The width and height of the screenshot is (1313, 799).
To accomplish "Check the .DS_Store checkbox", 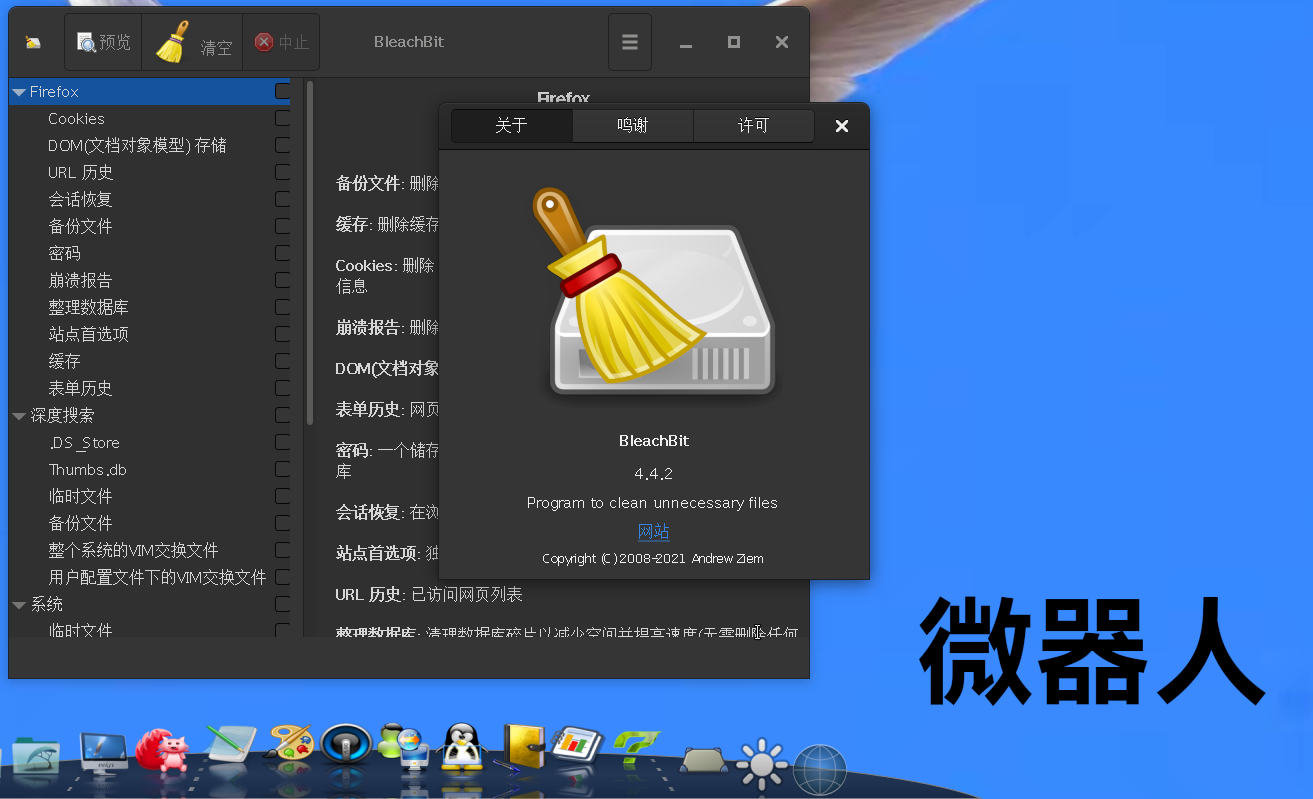I will 283,442.
